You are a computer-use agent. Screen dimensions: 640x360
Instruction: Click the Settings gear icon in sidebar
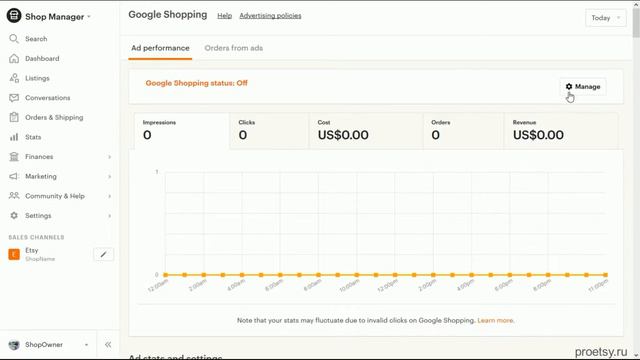pyautogui.click(x=14, y=215)
